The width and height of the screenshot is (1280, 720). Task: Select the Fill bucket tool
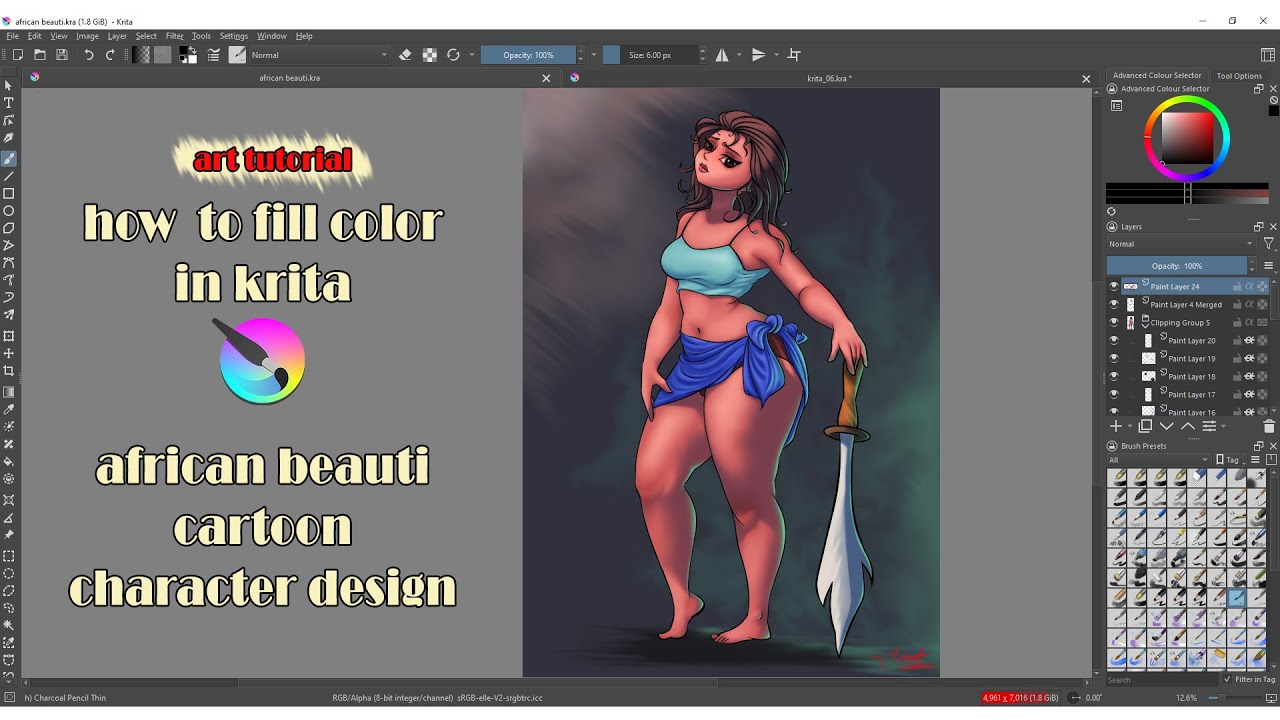pos(9,462)
